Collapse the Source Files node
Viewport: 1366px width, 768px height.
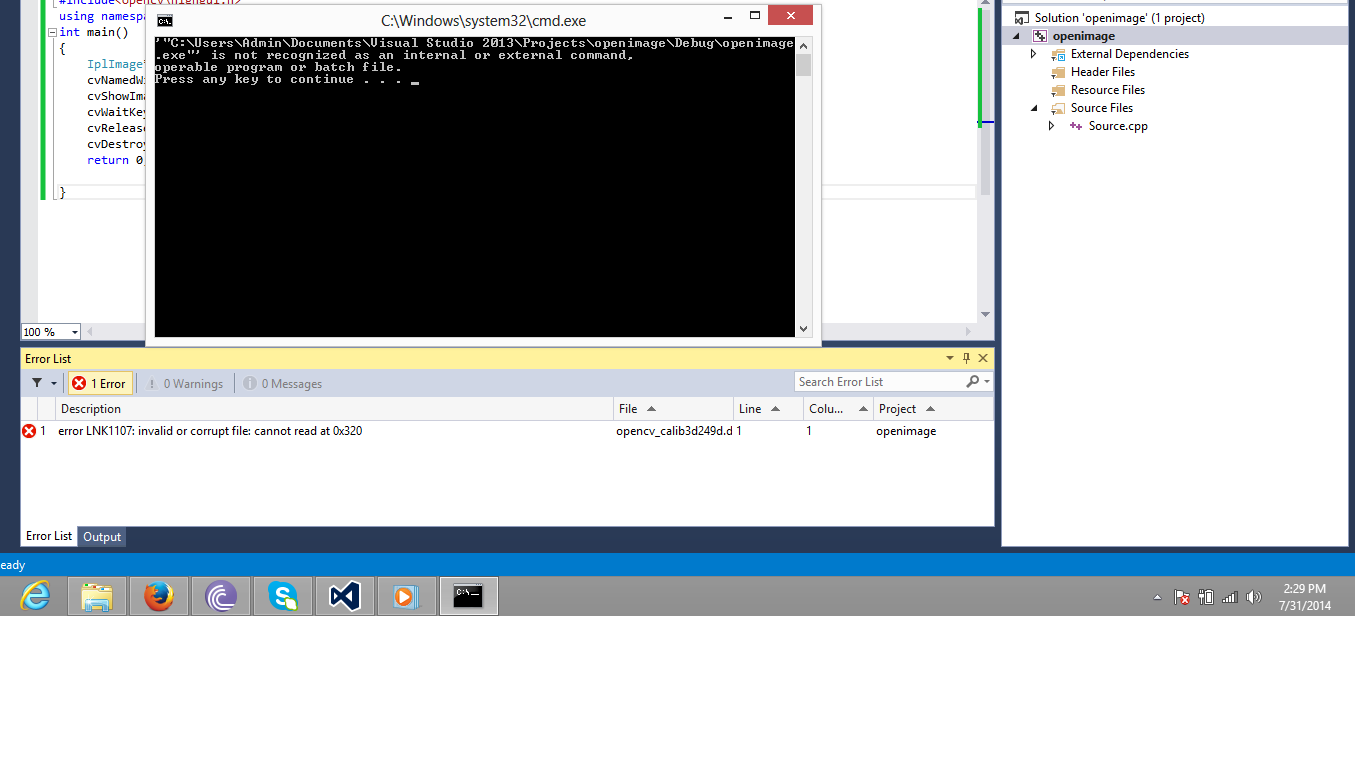click(x=1033, y=108)
